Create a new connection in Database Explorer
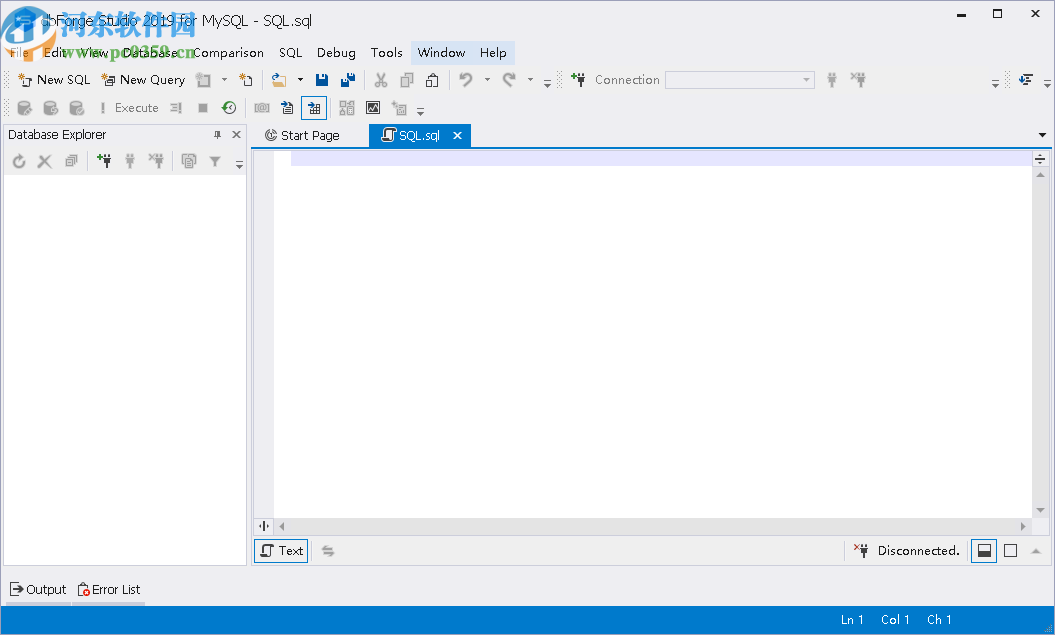1055x635 pixels. coord(104,160)
